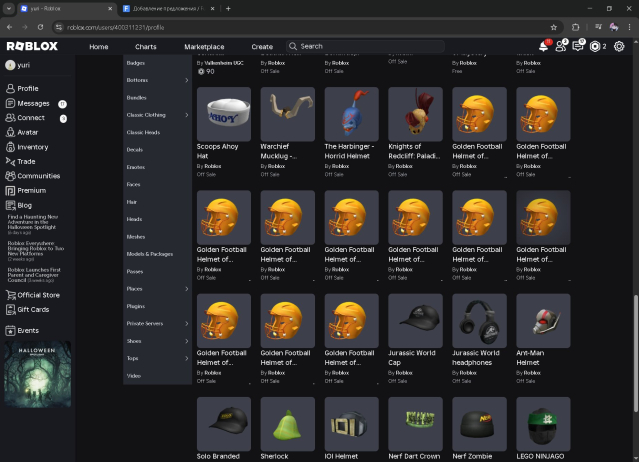Open Inventory from the sidebar

[32, 147]
